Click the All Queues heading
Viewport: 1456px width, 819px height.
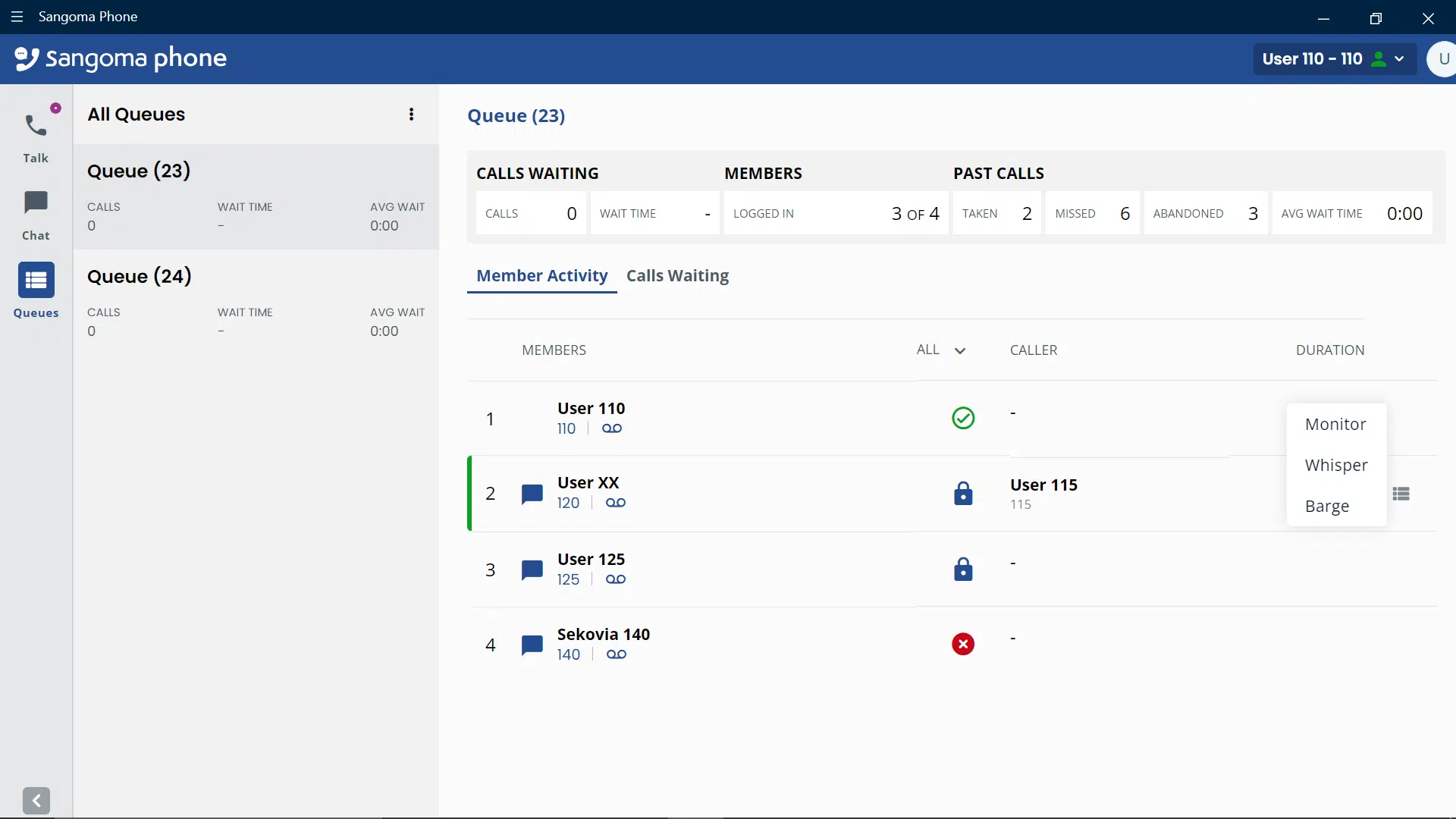[x=136, y=115]
